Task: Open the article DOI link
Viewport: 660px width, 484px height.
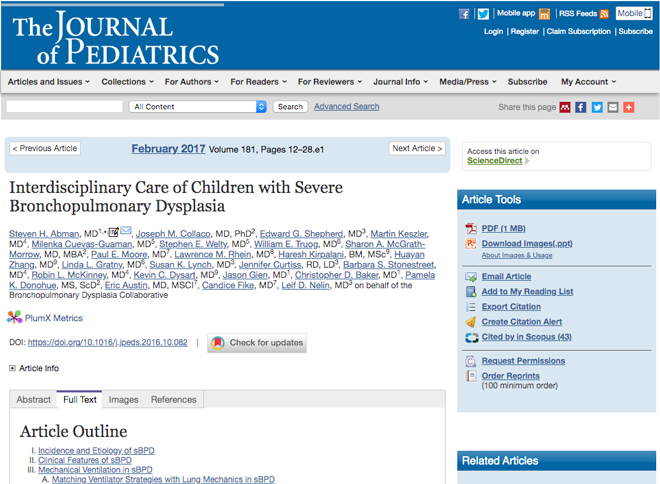Action: 107,342
